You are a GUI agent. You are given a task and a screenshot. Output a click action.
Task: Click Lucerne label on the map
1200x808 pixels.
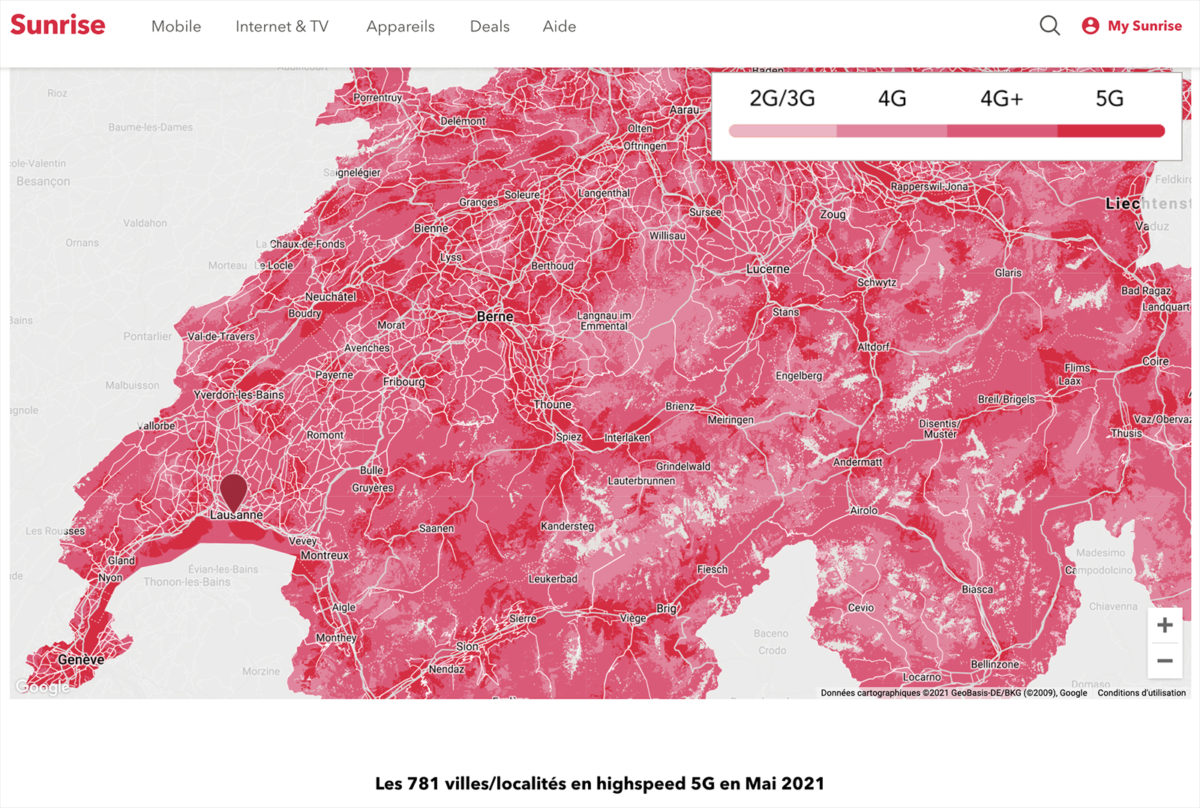(x=768, y=269)
